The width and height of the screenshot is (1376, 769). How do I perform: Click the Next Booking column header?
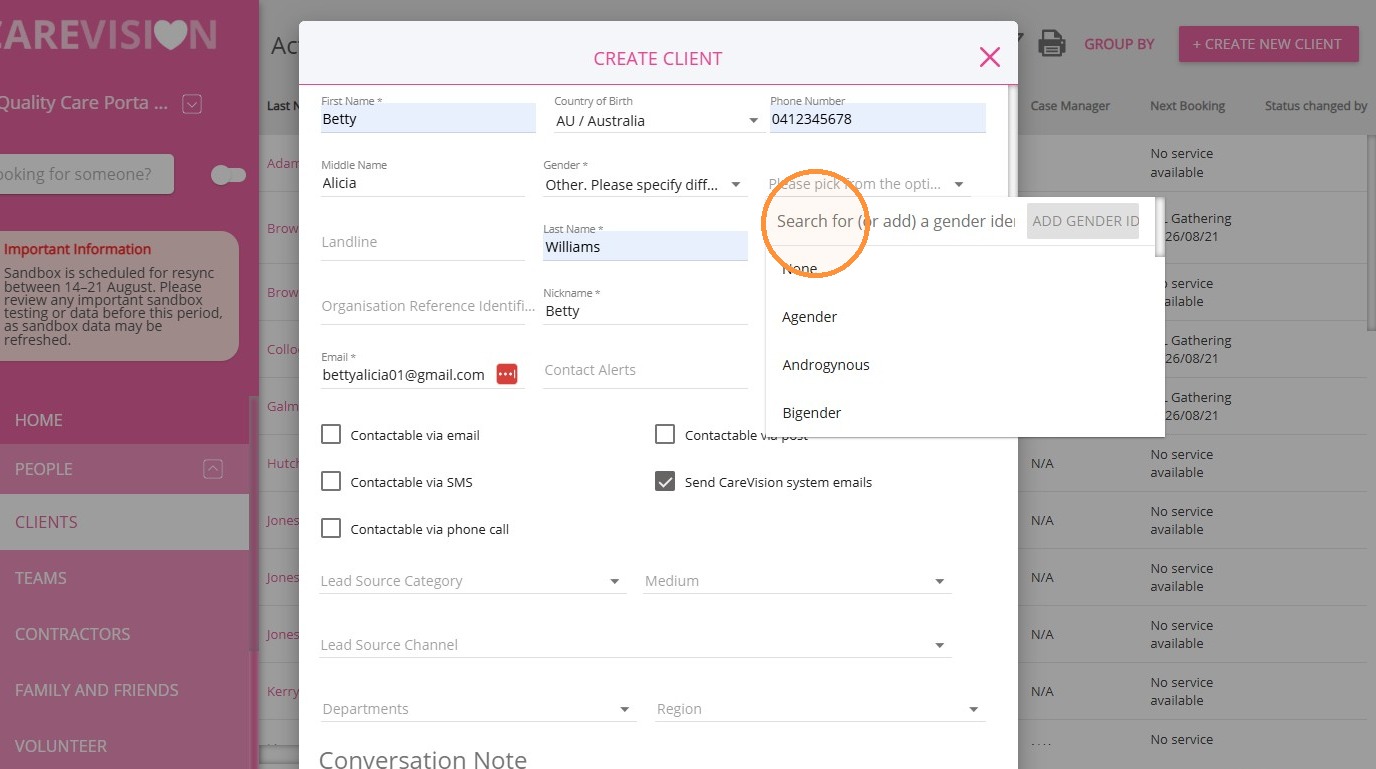coord(1187,106)
